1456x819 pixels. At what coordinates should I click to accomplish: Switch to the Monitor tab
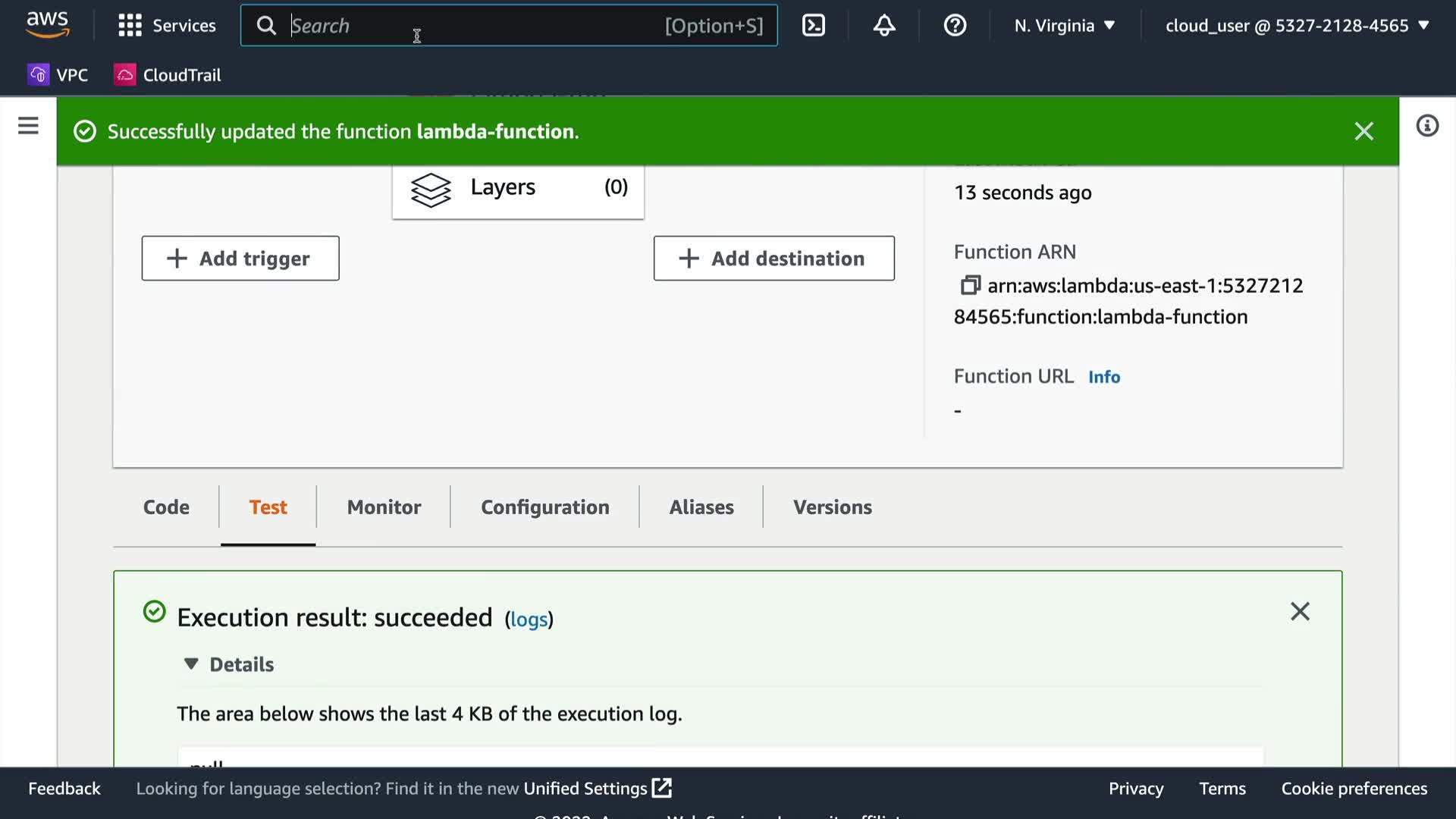coord(384,507)
